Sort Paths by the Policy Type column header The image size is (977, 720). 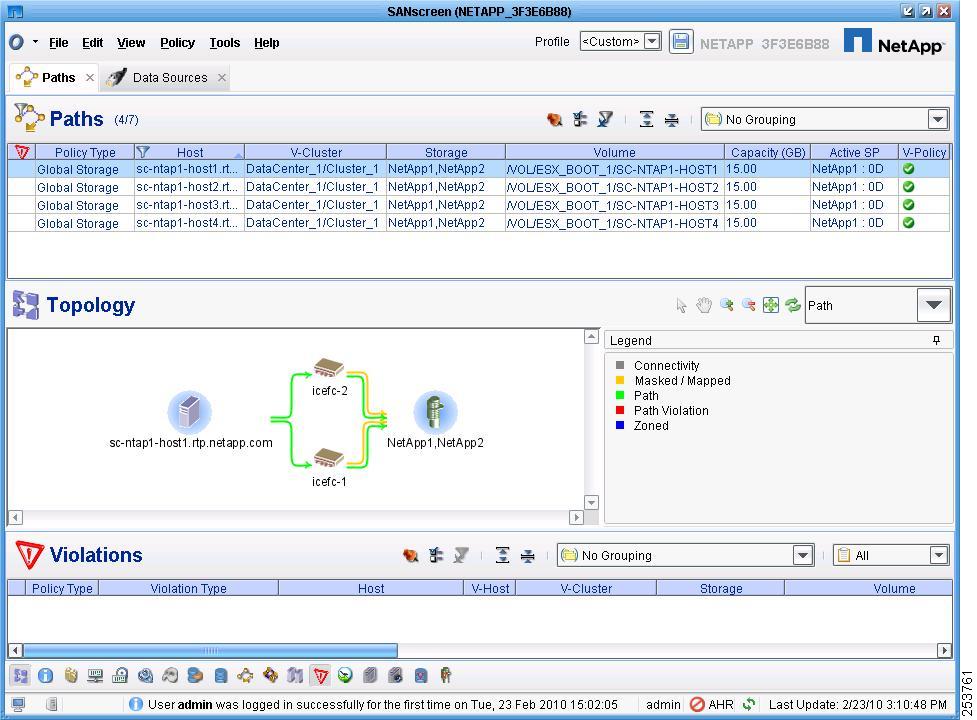point(85,152)
